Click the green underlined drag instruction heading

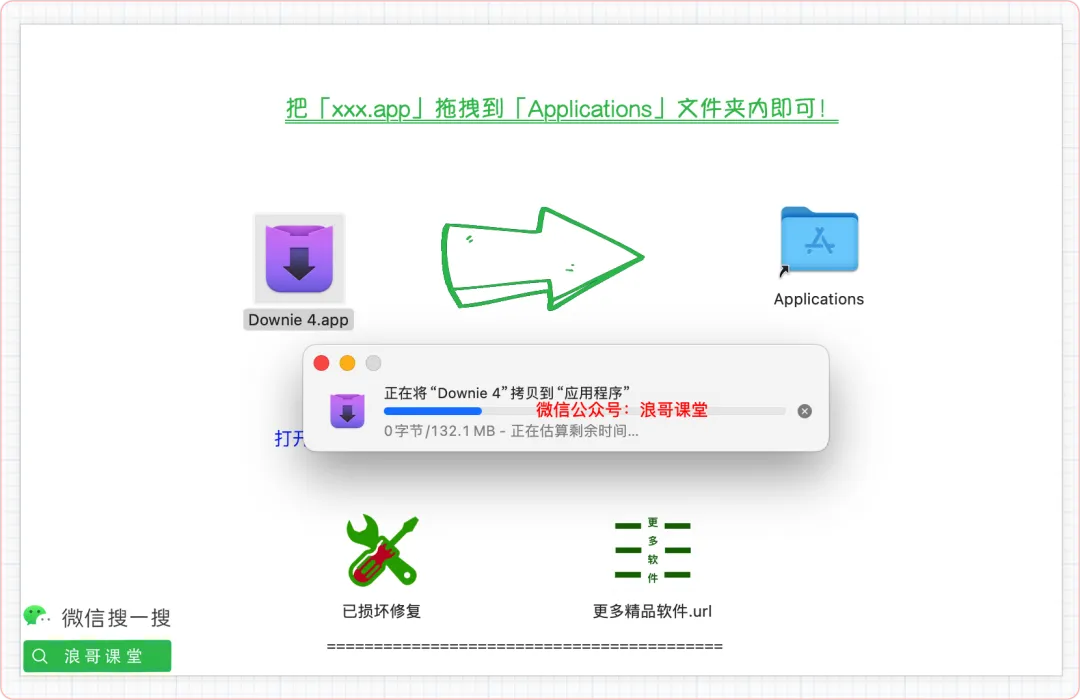coord(561,109)
